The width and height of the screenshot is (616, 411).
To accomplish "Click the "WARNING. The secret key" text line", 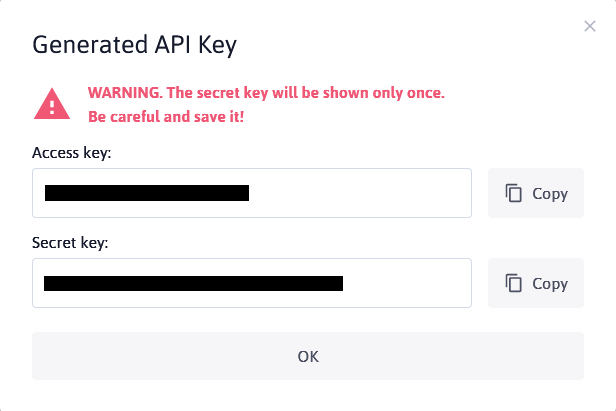I will [265, 92].
